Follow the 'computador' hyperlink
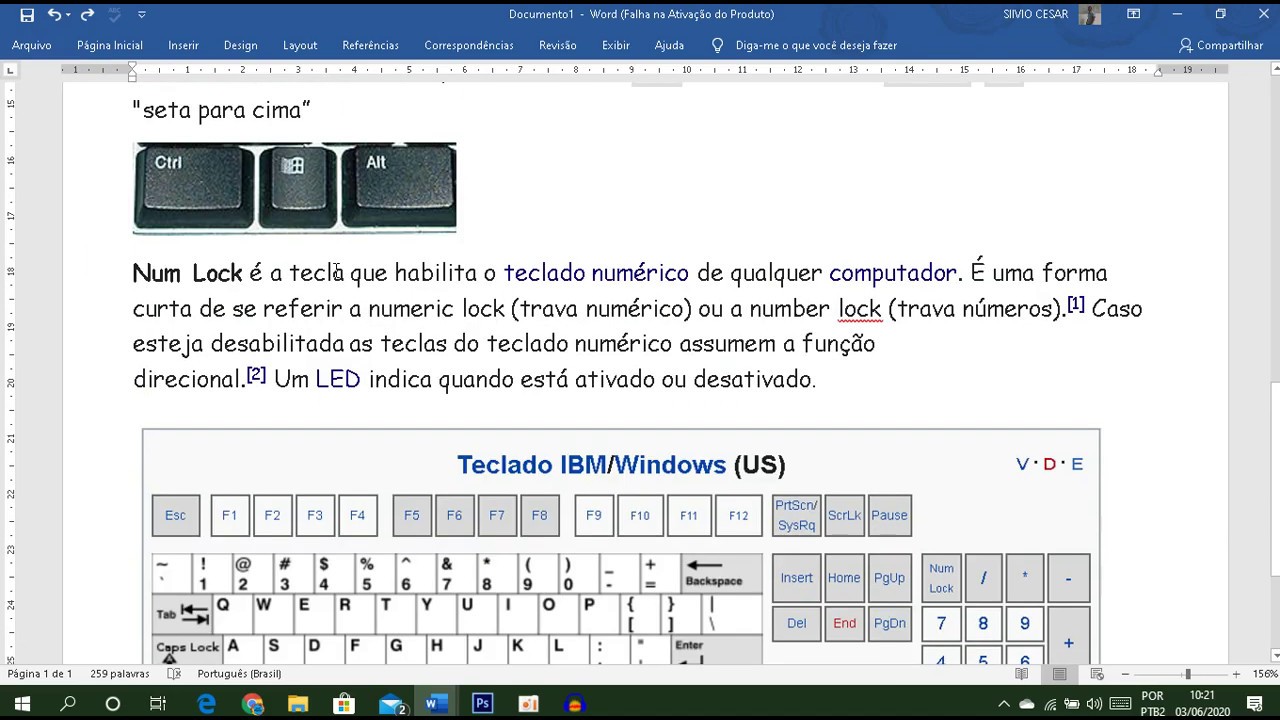Screen dimensions: 1280x720 tap(892, 273)
